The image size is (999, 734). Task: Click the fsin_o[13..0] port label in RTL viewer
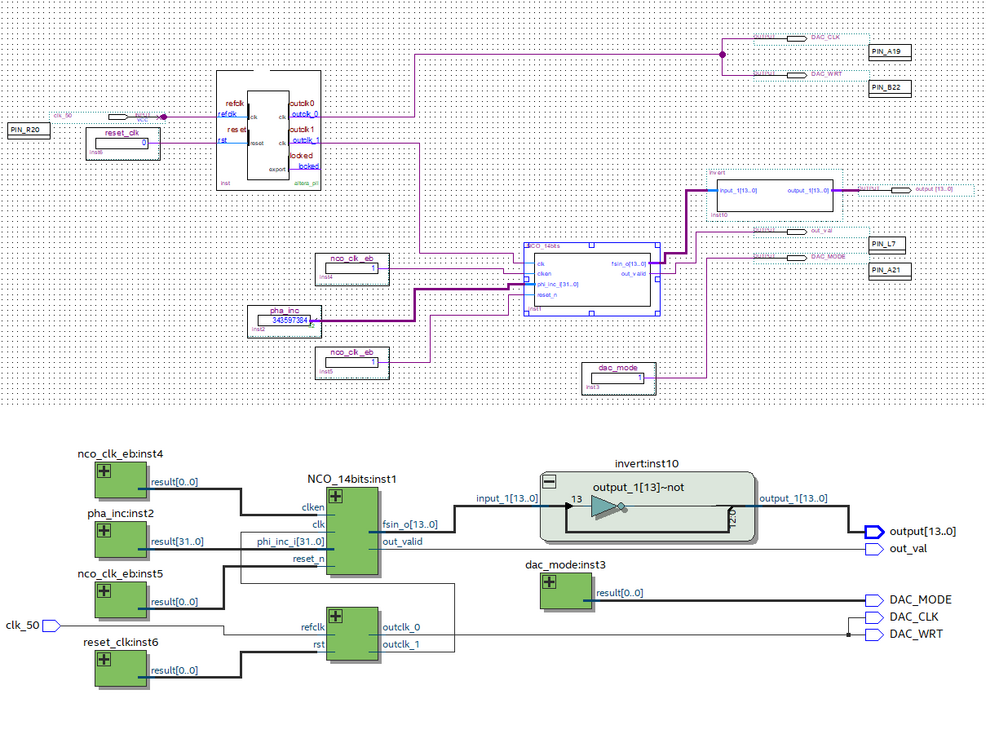410,524
